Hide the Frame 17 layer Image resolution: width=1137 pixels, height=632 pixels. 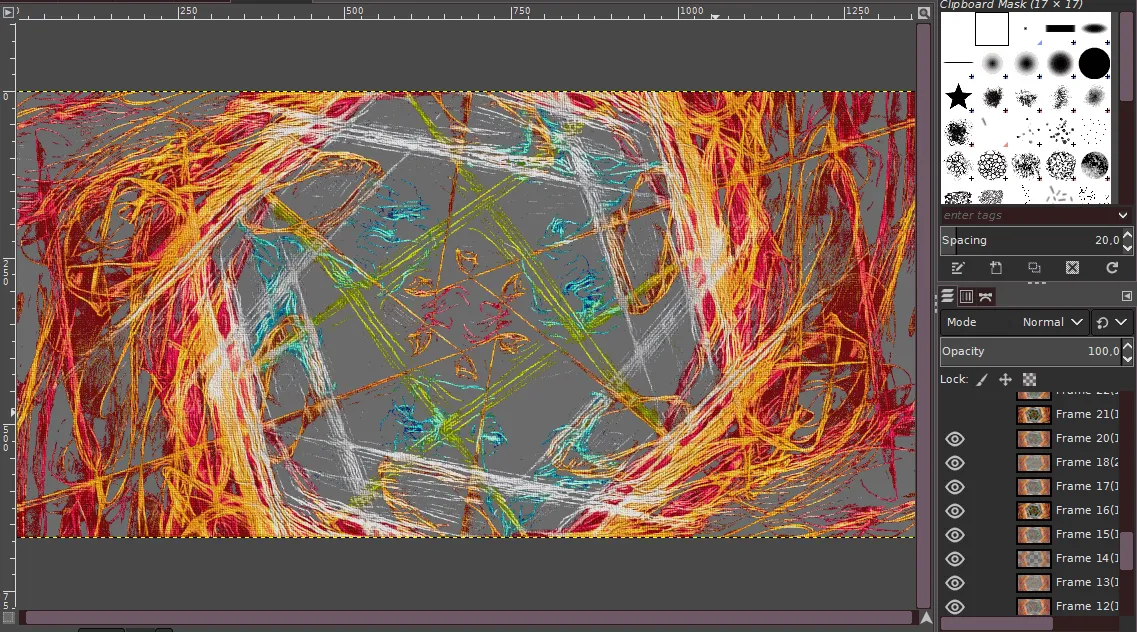point(955,486)
